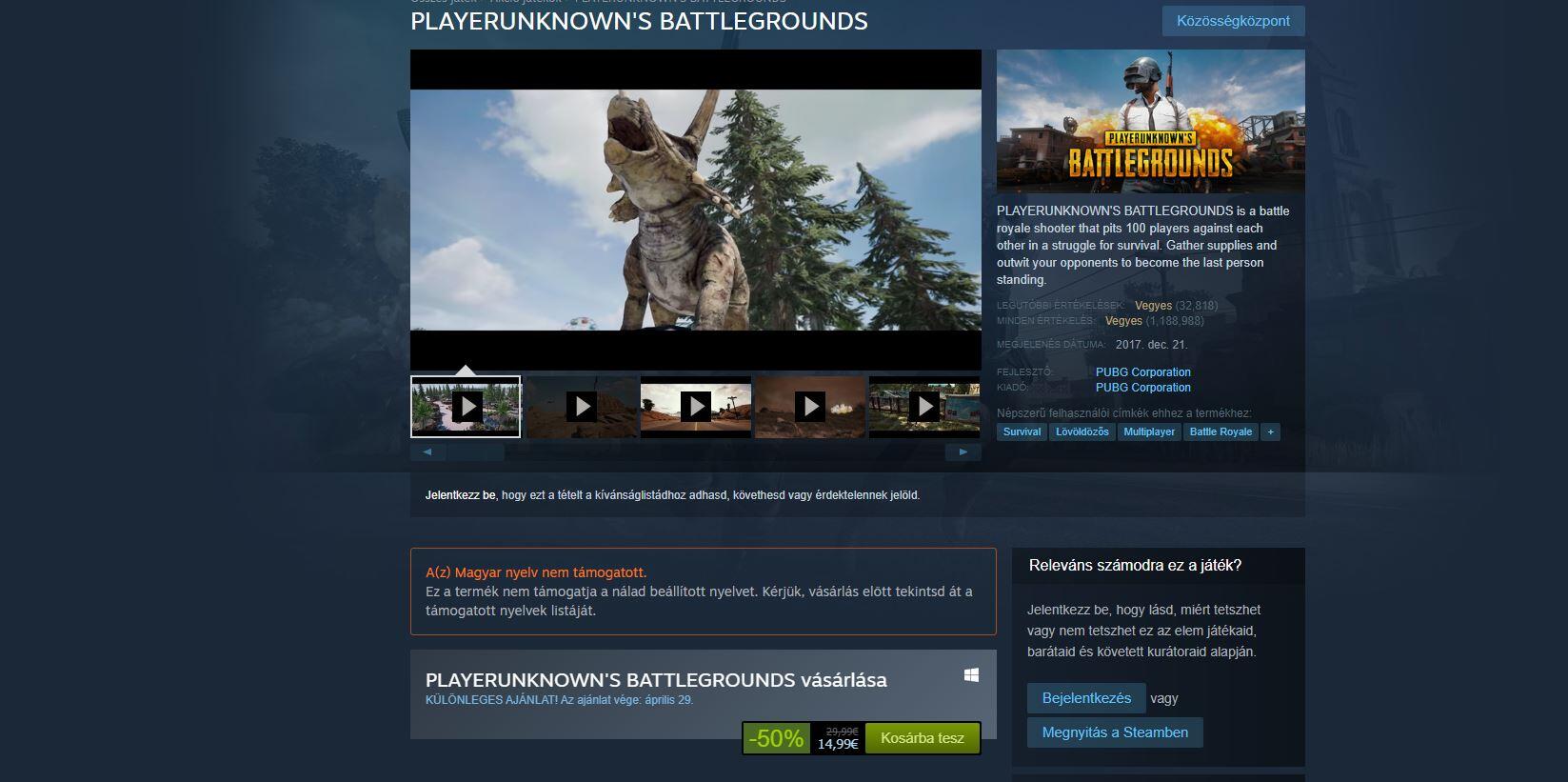Select the Battle Royale tag
The width and height of the screenshot is (1568, 782).
click(1221, 431)
